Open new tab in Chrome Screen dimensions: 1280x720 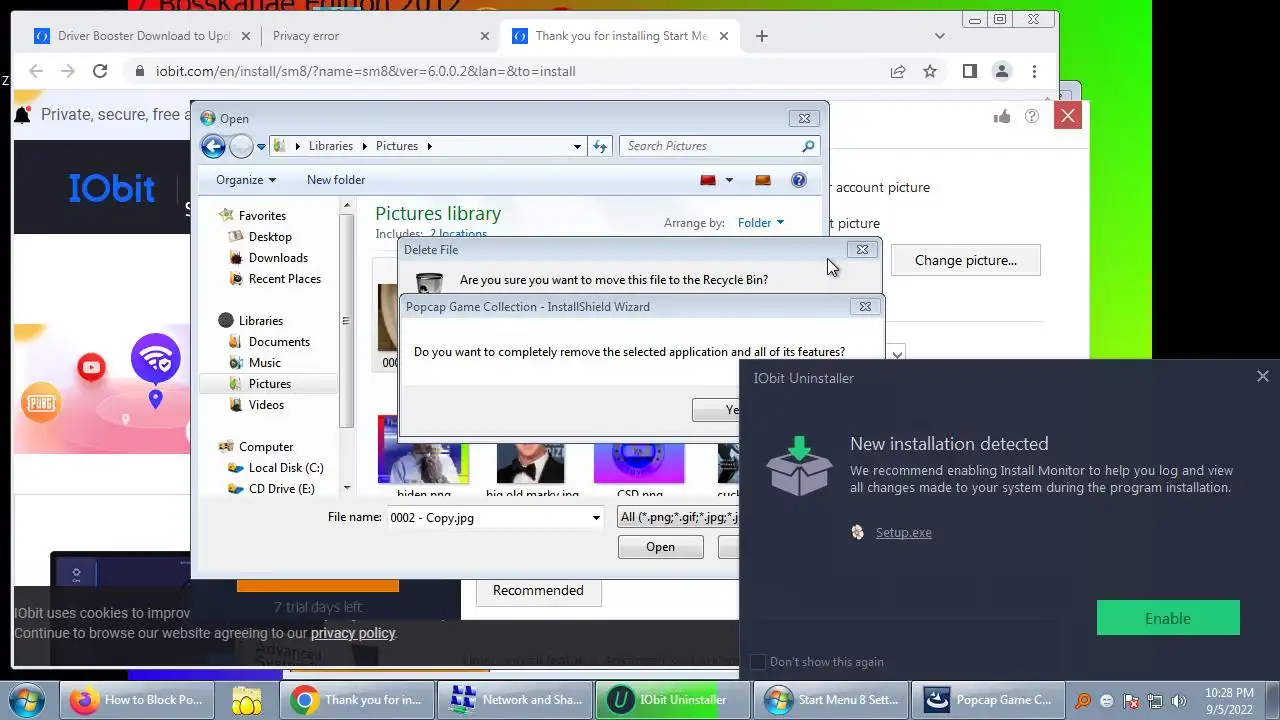pyautogui.click(x=762, y=36)
